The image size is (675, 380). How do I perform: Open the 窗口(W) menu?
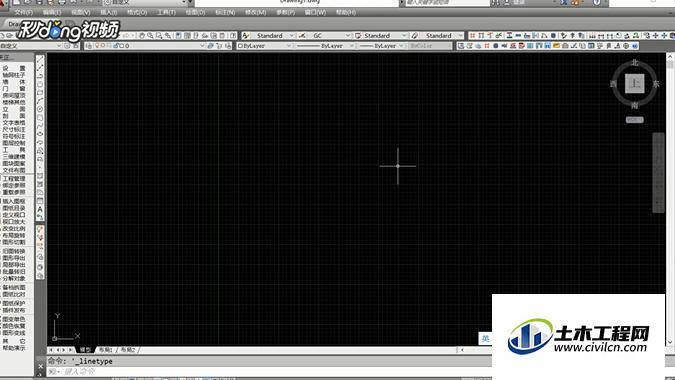click(315, 12)
